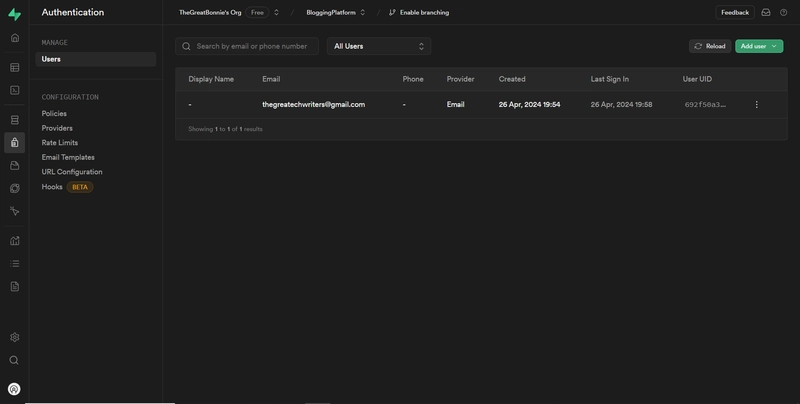This screenshot has width=800, height=404.
Task: Open the Edge Functions icon
Action: point(15,188)
